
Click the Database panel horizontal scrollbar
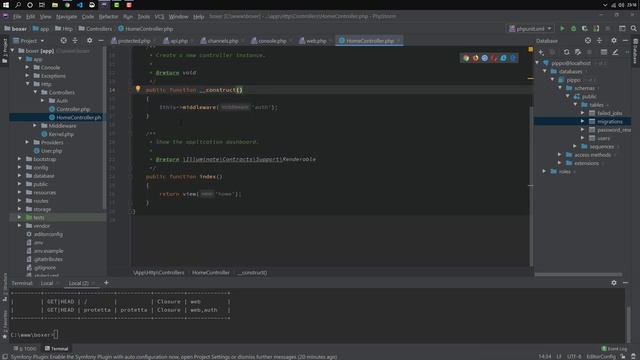coord(578,275)
